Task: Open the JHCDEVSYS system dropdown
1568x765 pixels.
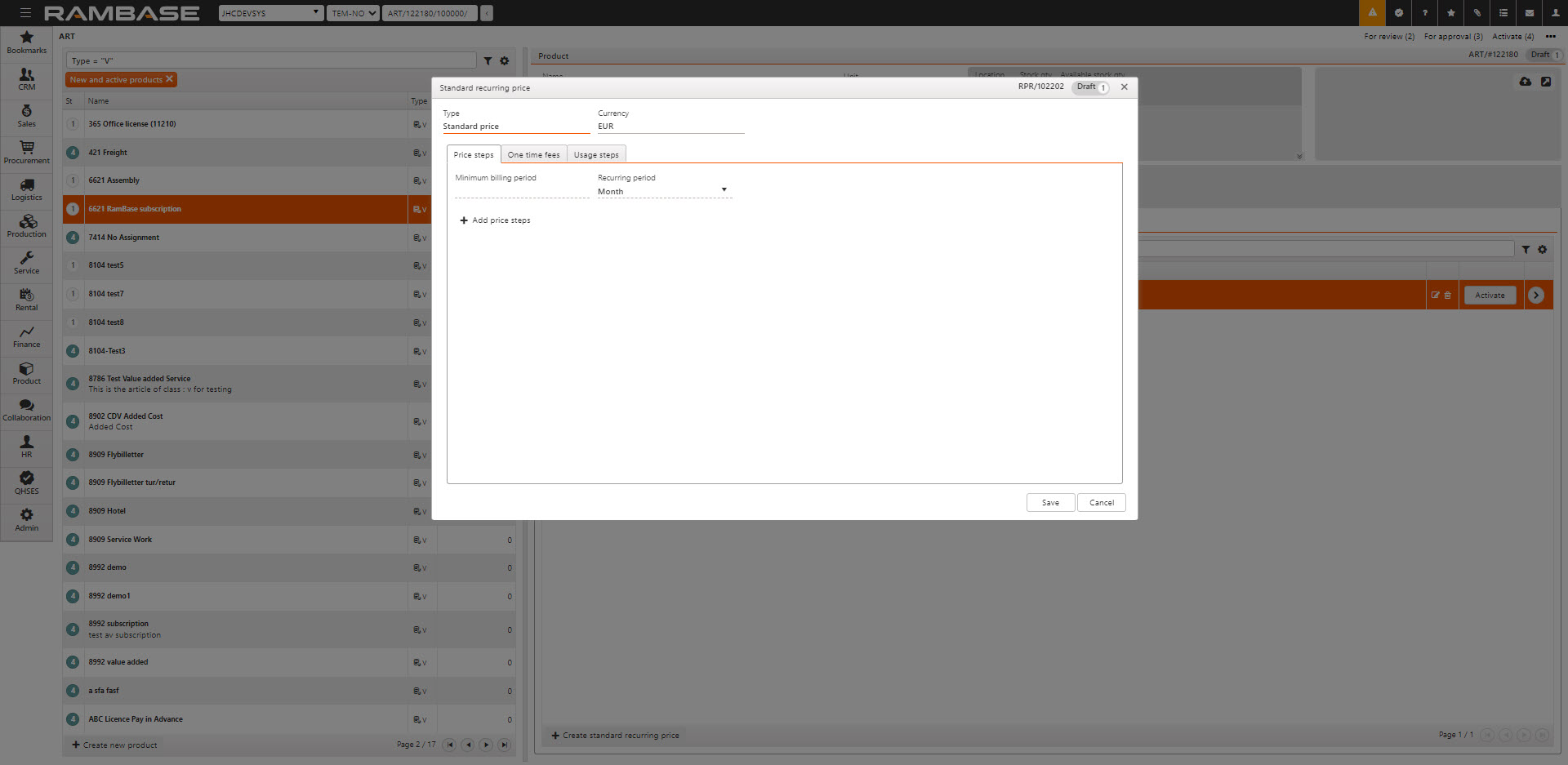Action: click(x=270, y=13)
